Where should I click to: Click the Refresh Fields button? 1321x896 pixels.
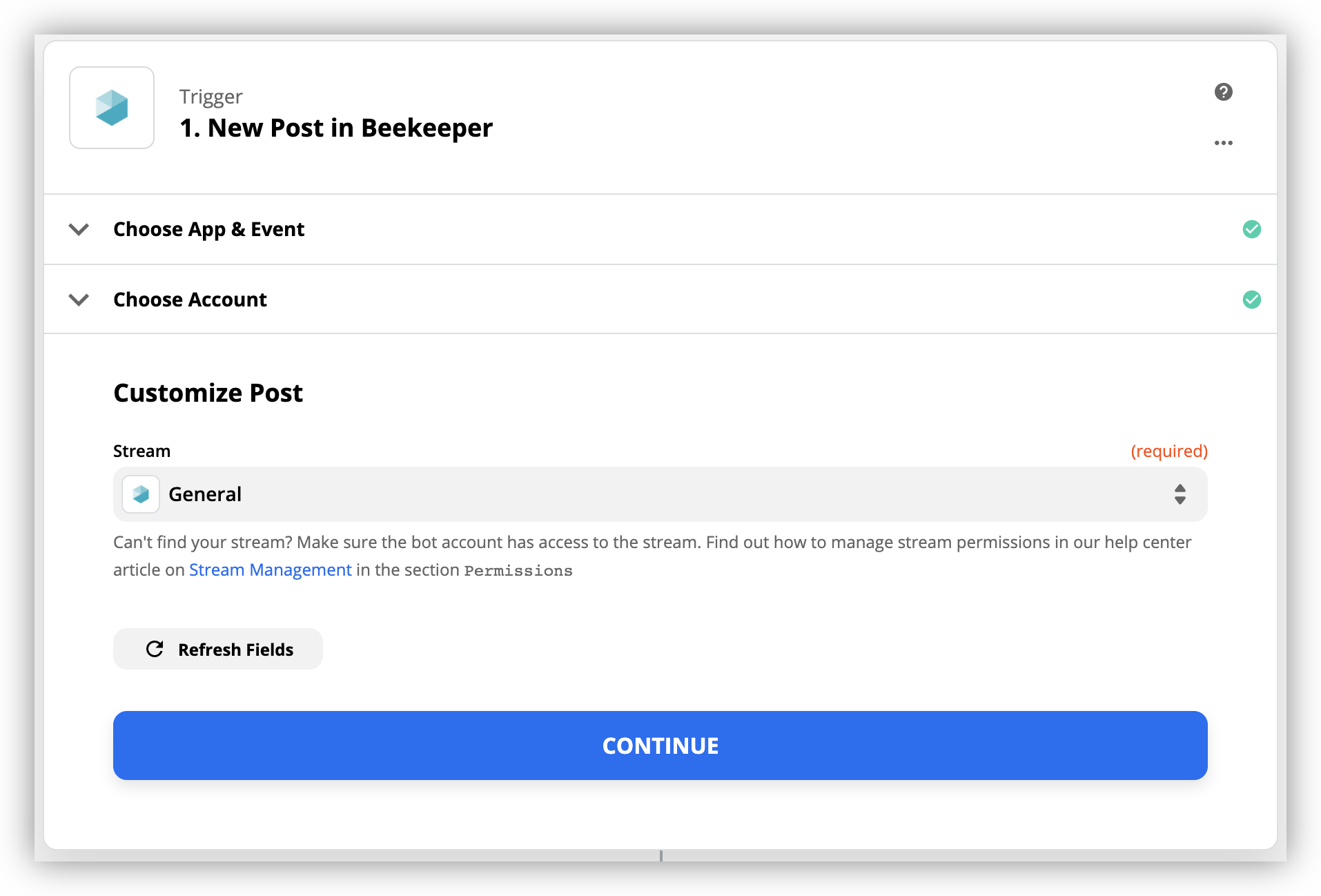[217, 649]
